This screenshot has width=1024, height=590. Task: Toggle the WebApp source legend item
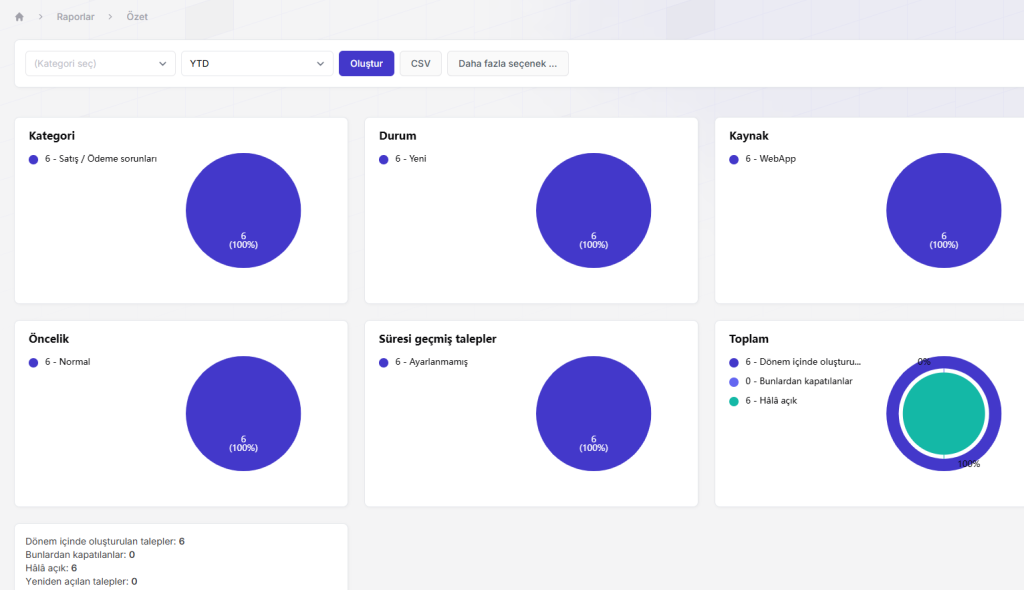(x=762, y=159)
